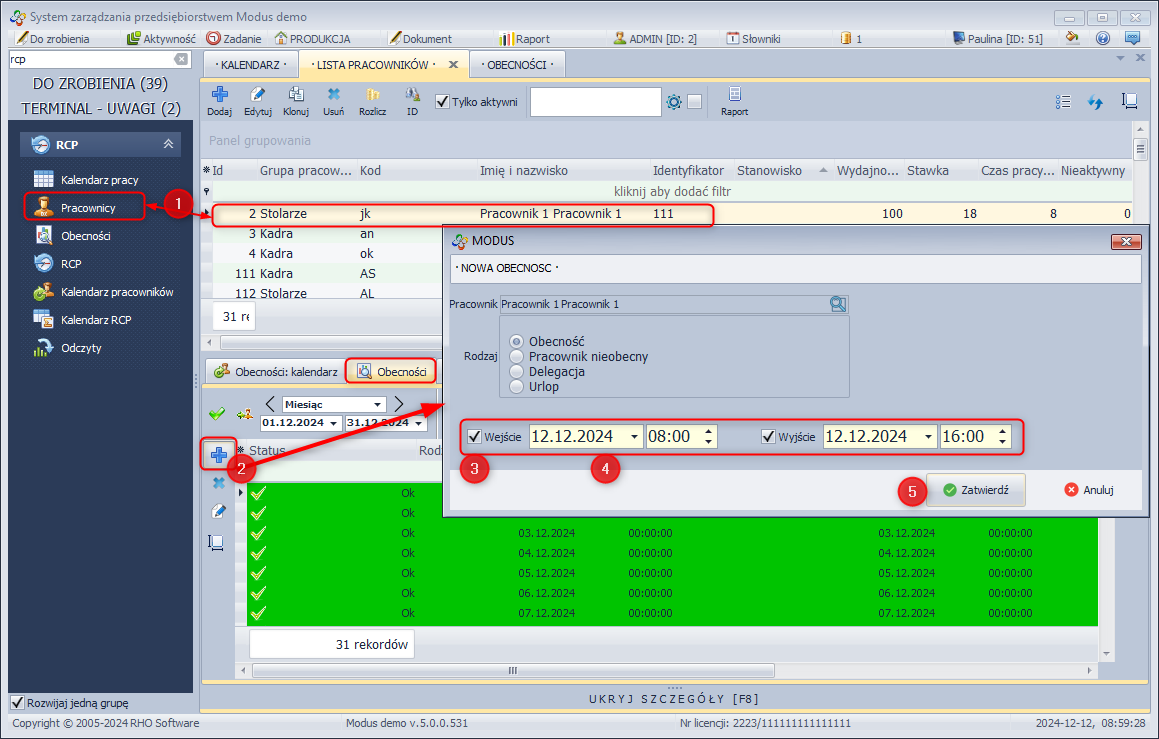Select the Urlop radio button
Image resolution: width=1159 pixels, height=739 pixels.
click(517, 386)
